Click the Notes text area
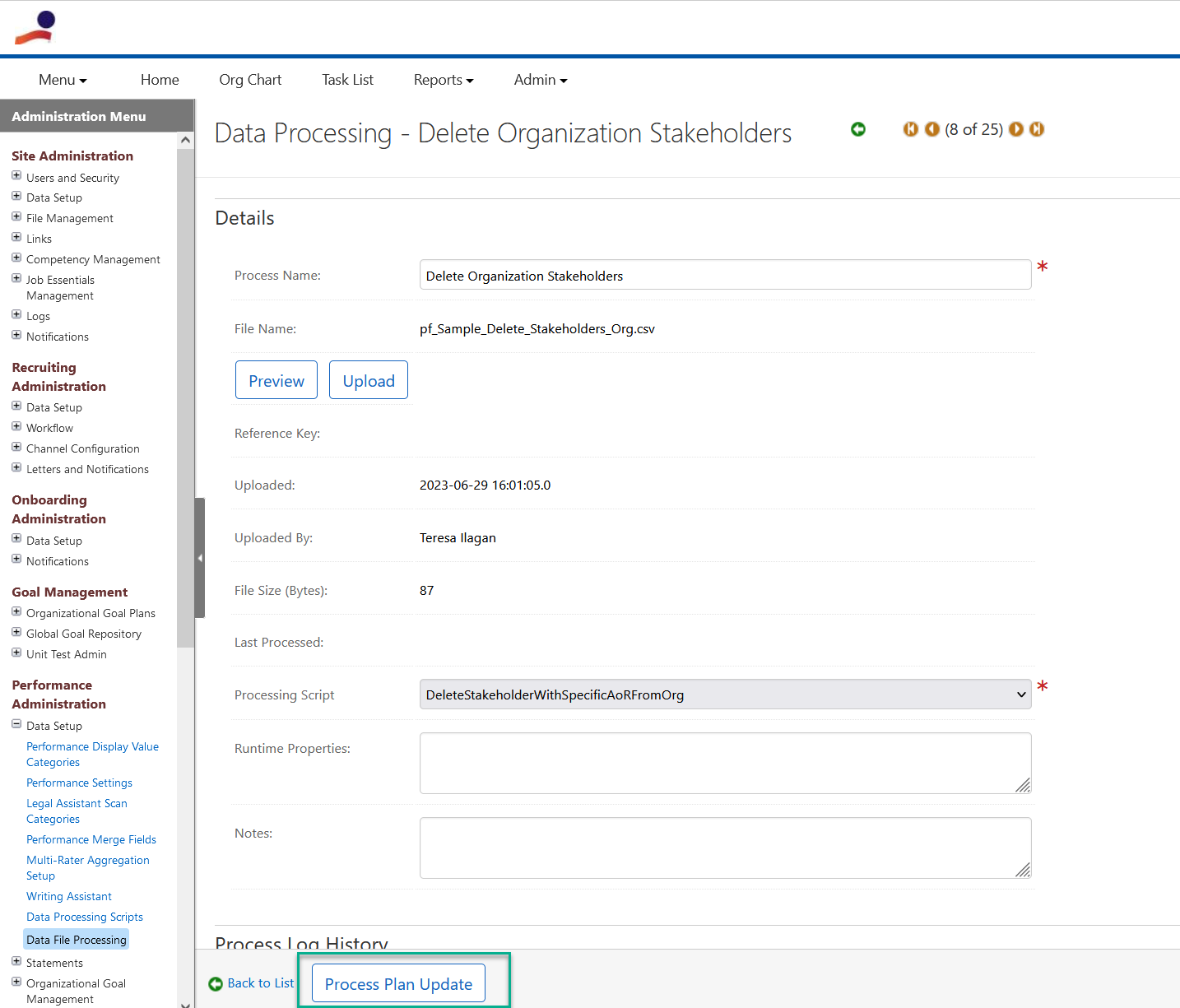 click(x=725, y=848)
